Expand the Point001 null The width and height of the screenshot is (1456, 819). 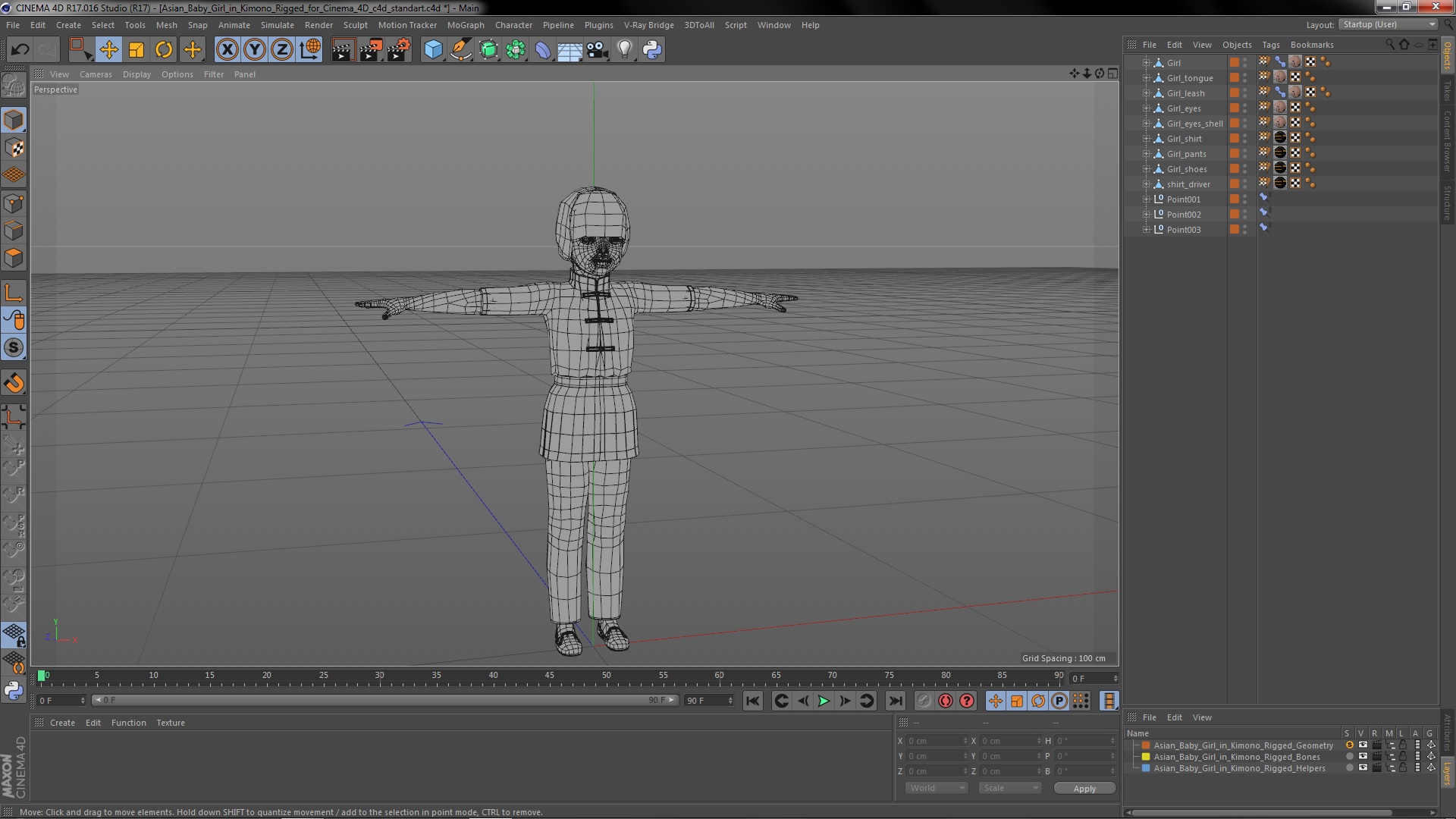pos(1147,199)
